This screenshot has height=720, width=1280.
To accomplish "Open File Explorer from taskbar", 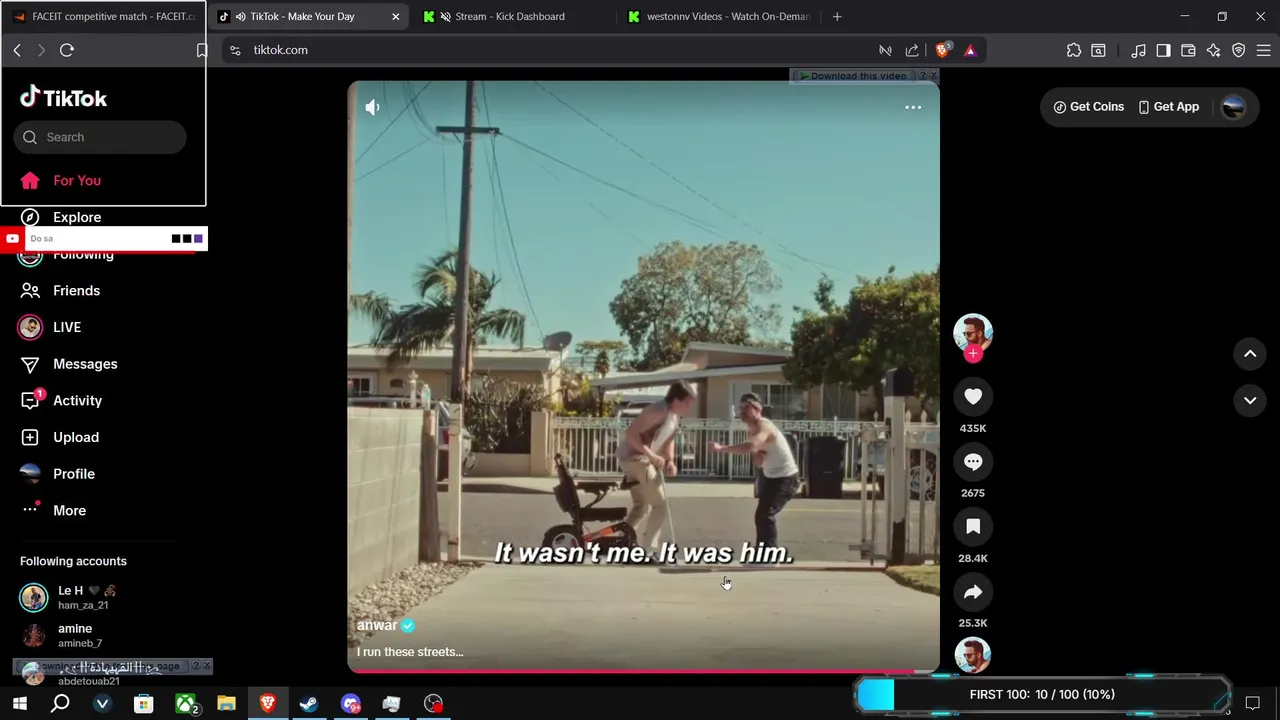I will 226,704.
